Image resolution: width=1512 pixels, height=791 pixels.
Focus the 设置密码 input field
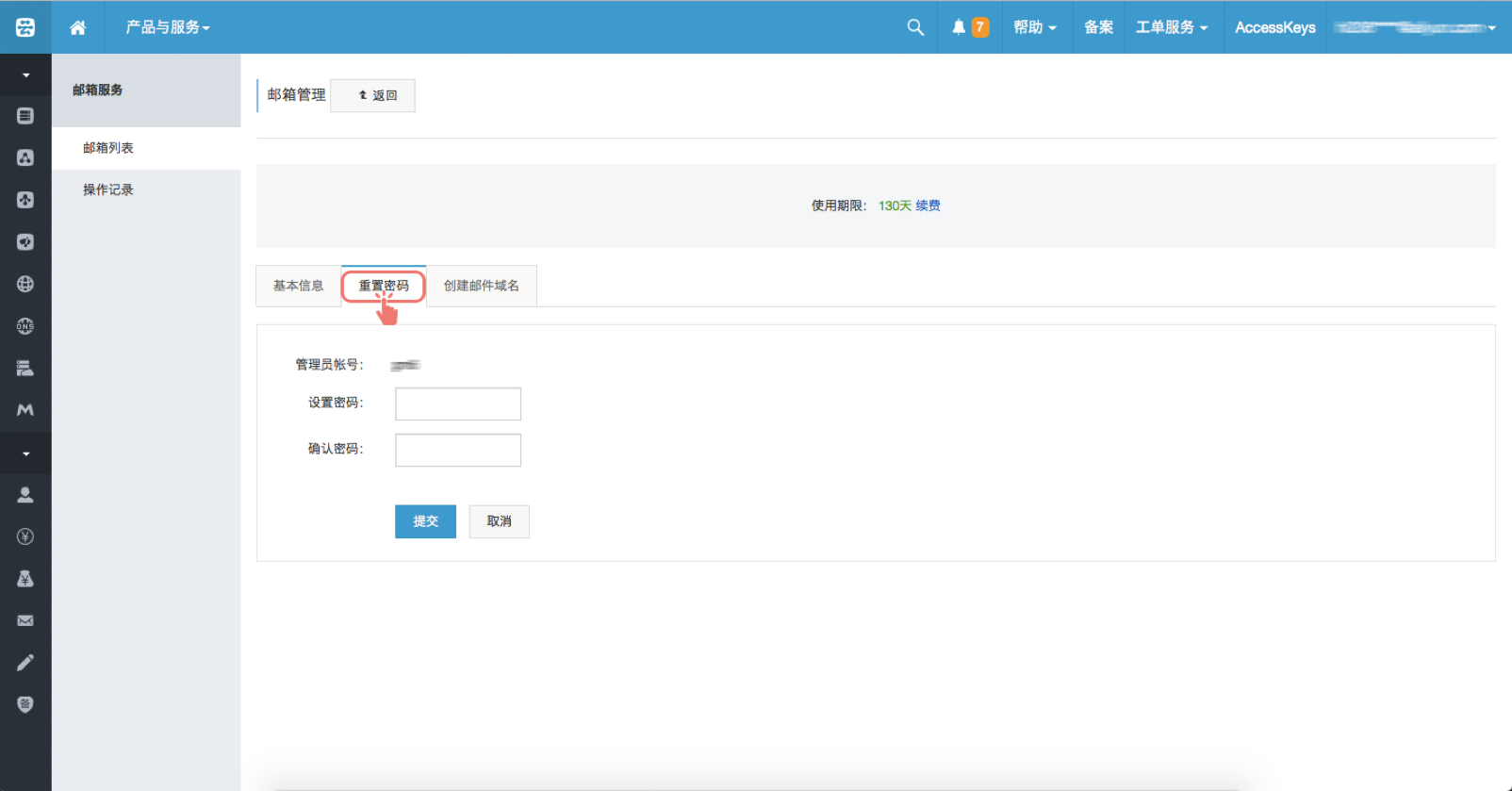(457, 404)
